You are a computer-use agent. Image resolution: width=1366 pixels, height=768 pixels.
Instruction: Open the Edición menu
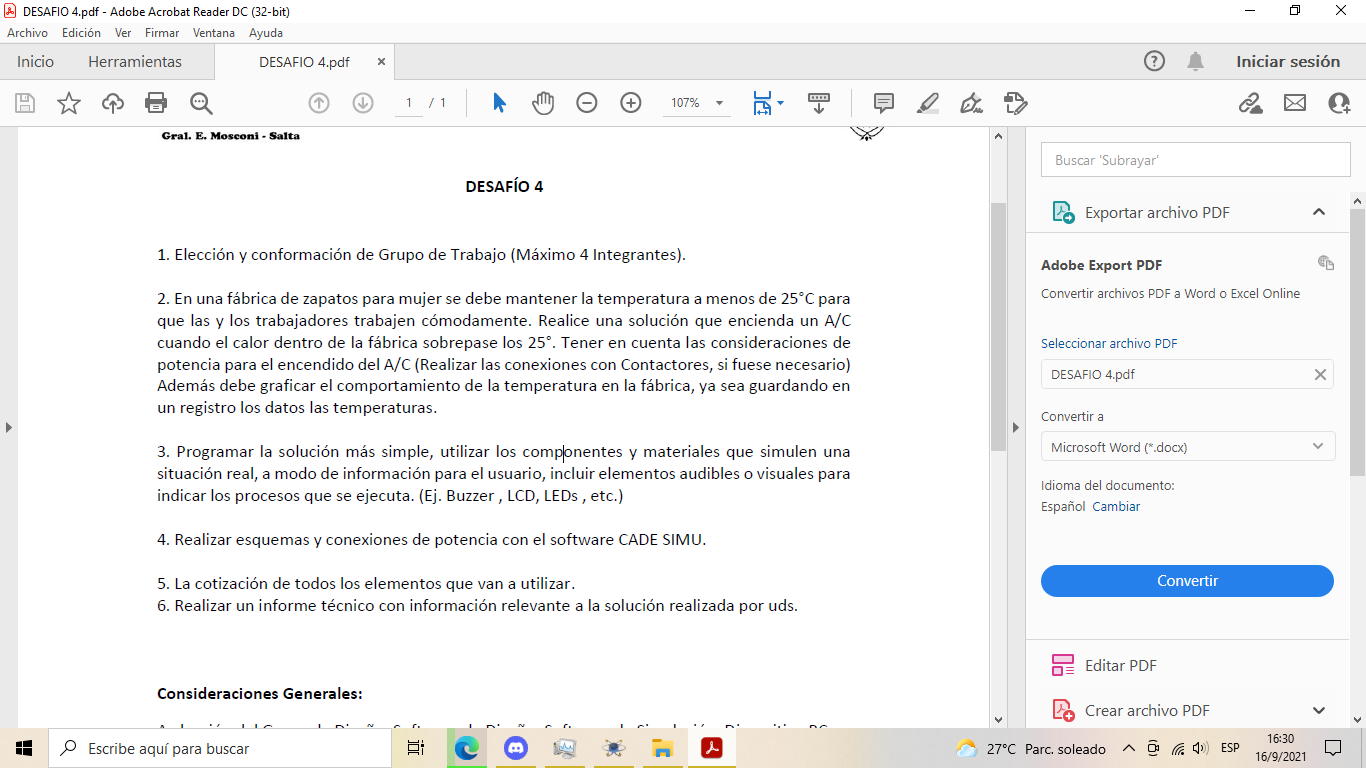pos(81,33)
